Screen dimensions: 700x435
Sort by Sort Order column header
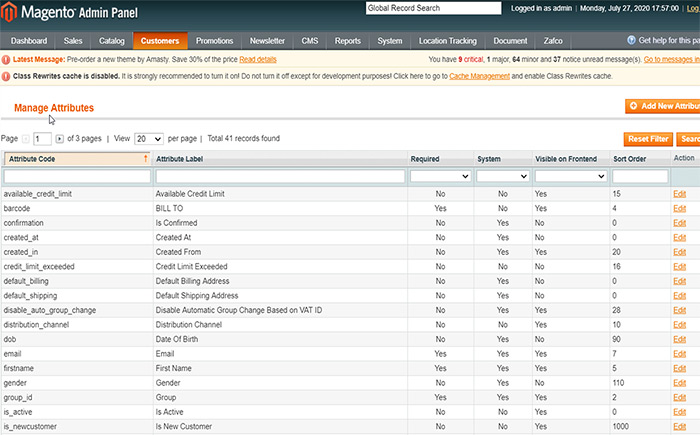(629, 159)
